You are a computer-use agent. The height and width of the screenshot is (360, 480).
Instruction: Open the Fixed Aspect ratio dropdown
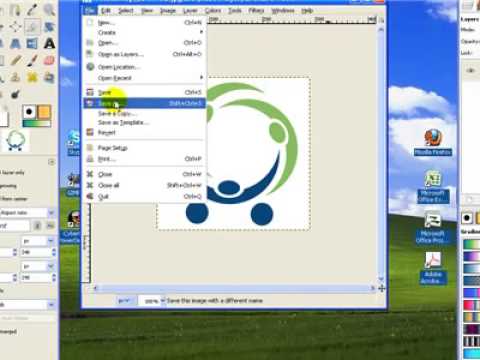pyautogui.click(x=27, y=213)
